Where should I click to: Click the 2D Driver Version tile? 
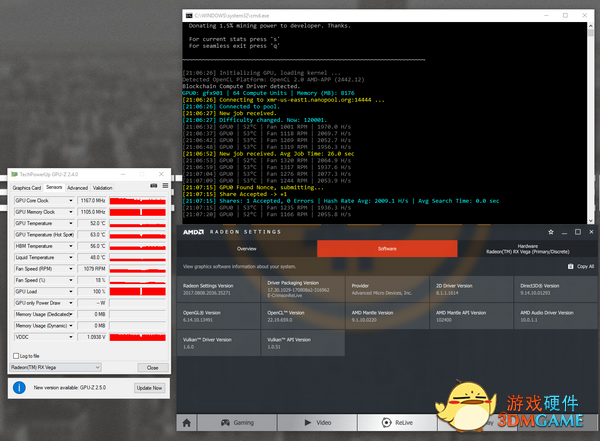pos(471,289)
